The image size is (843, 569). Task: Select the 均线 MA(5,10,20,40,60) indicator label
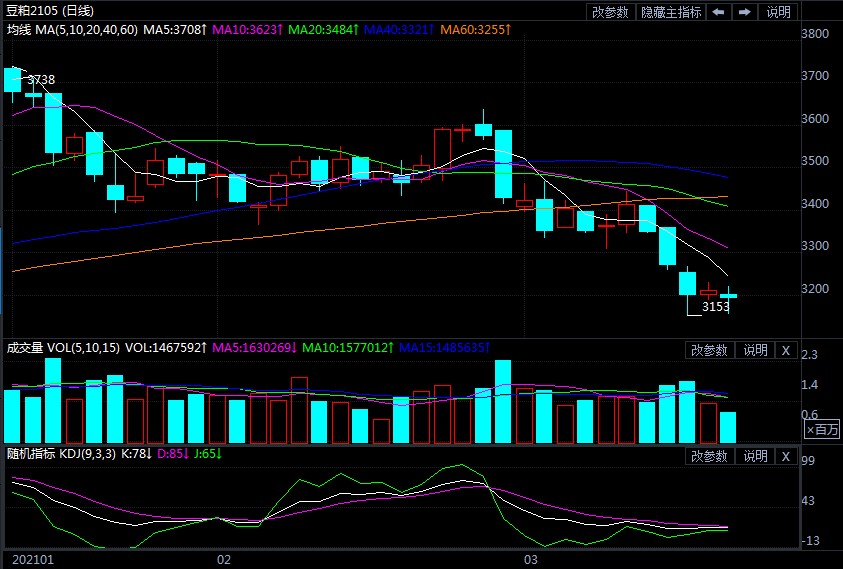point(72,31)
